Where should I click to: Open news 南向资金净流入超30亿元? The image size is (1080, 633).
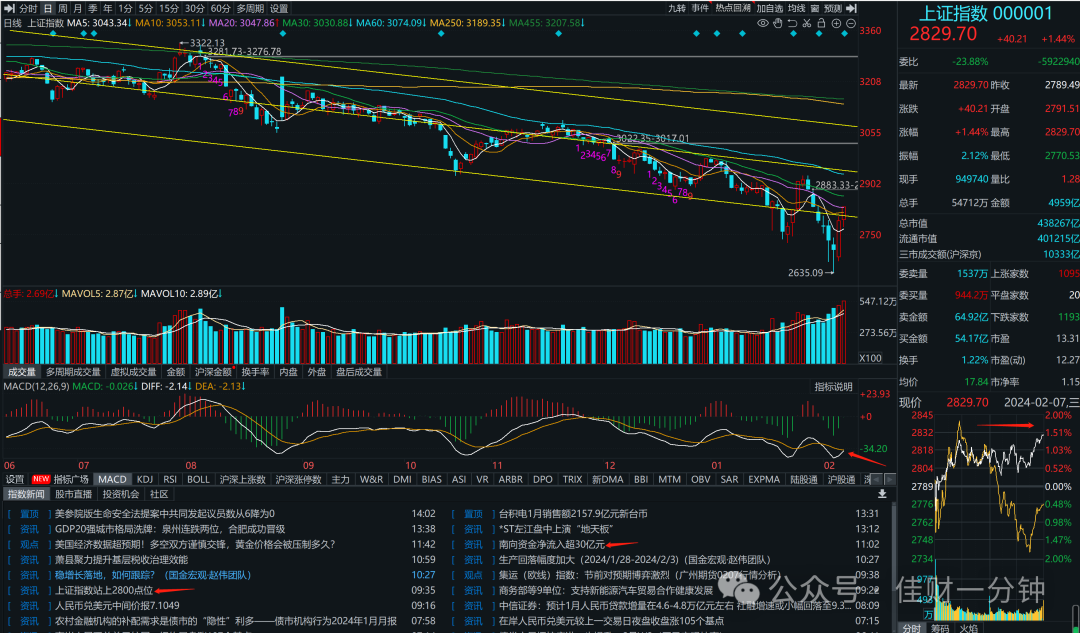552,545
